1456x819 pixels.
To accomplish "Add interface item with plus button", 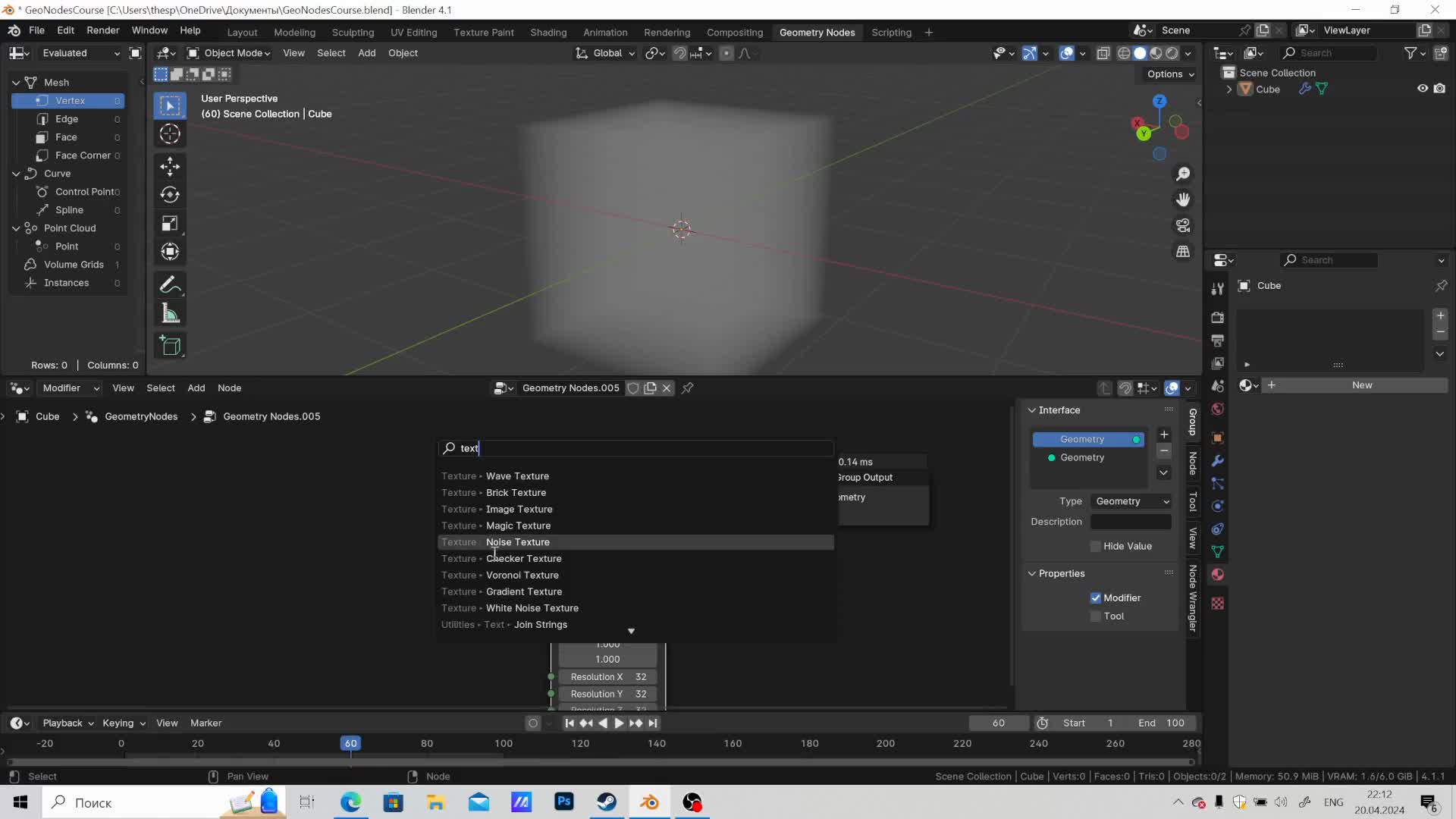I will [1164, 435].
